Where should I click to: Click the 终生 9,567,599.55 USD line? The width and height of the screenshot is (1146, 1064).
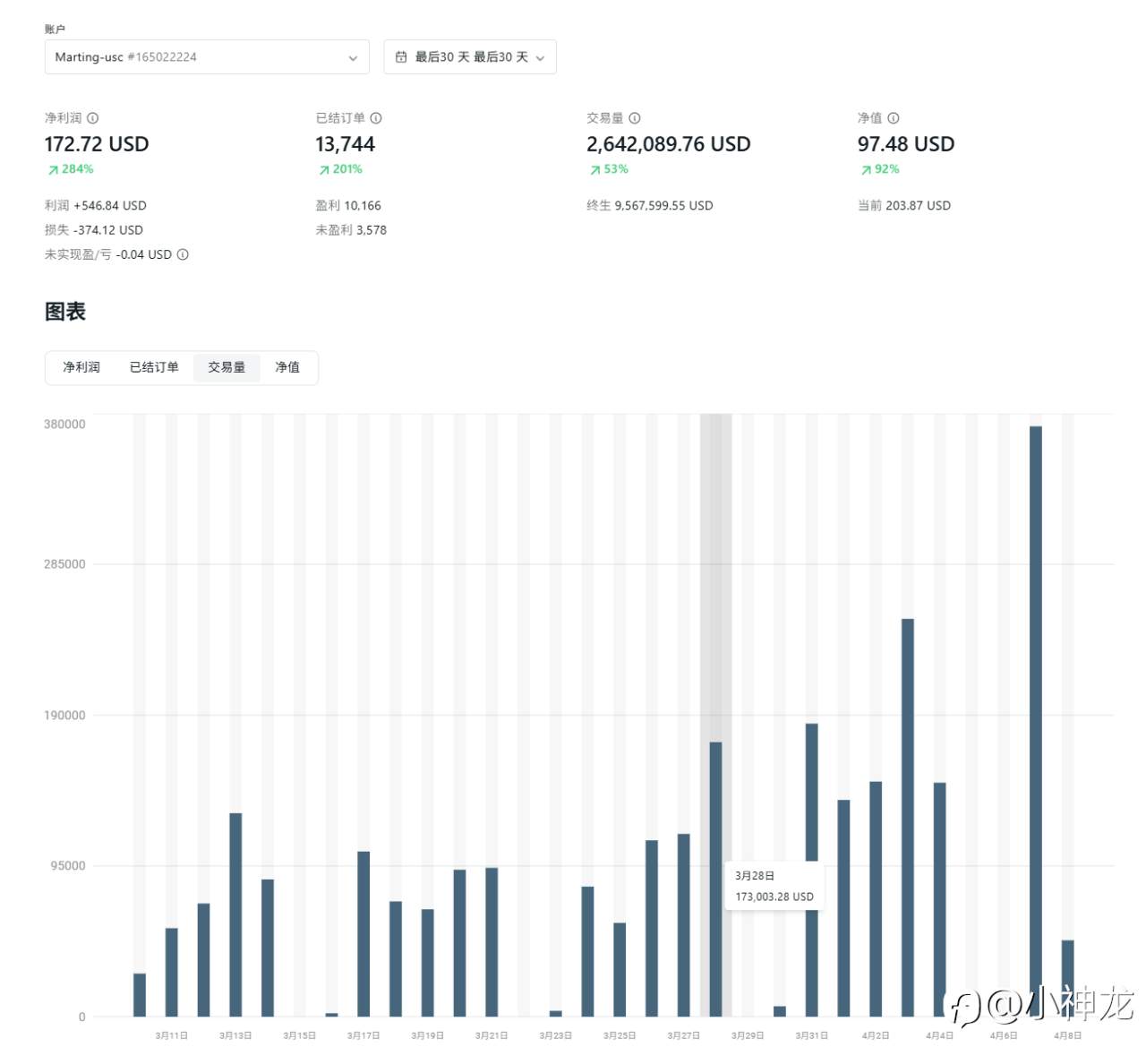click(x=650, y=206)
